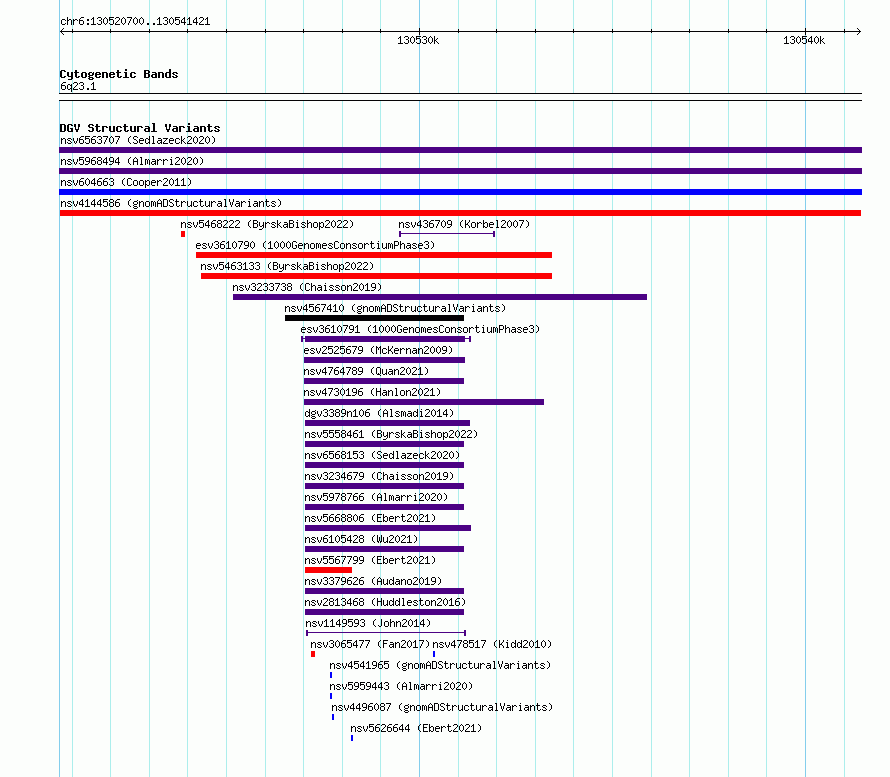Open nsv4567410 (gnomADStructuralVariants) label
Screen dimensions: 890x777
tap(395, 308)
